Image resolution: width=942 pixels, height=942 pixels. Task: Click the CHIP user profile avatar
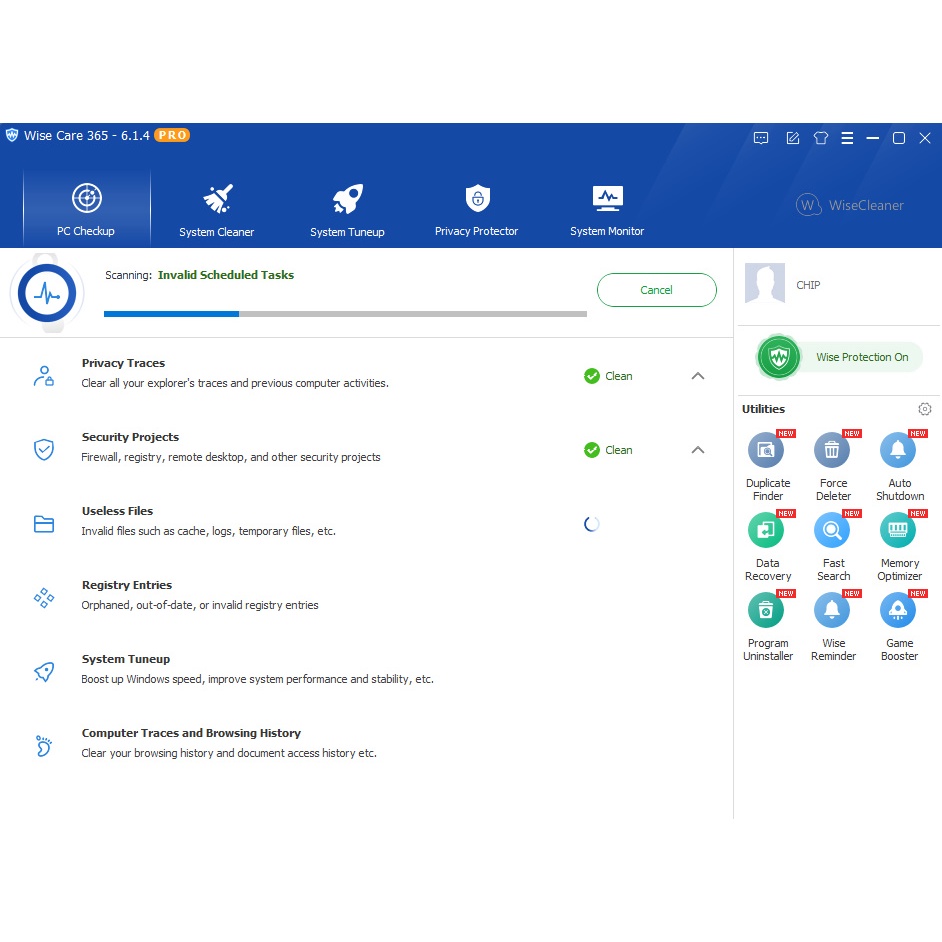coord(765,285)
